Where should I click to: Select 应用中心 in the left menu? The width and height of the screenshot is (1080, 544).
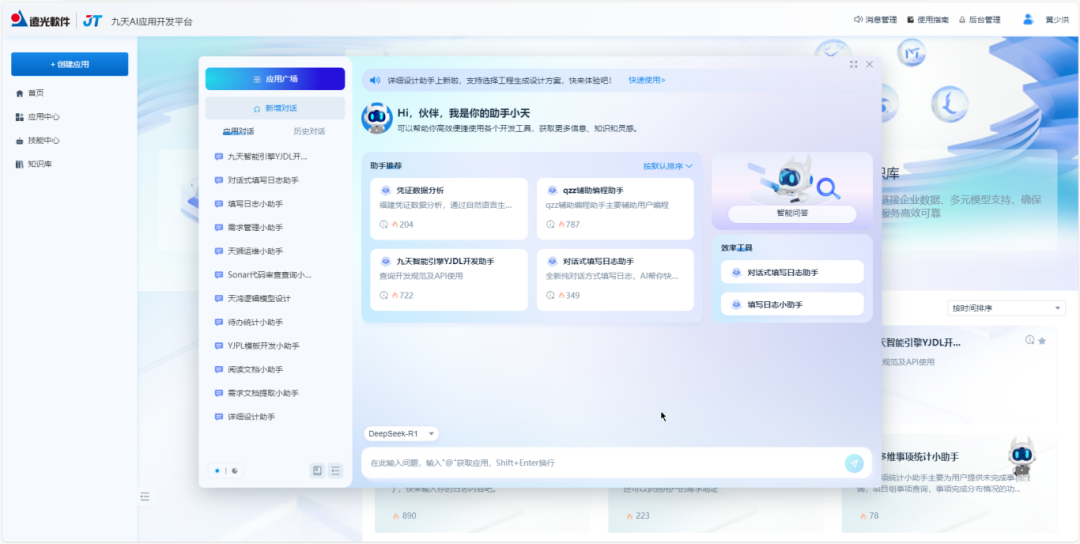[x=43, y=117]
